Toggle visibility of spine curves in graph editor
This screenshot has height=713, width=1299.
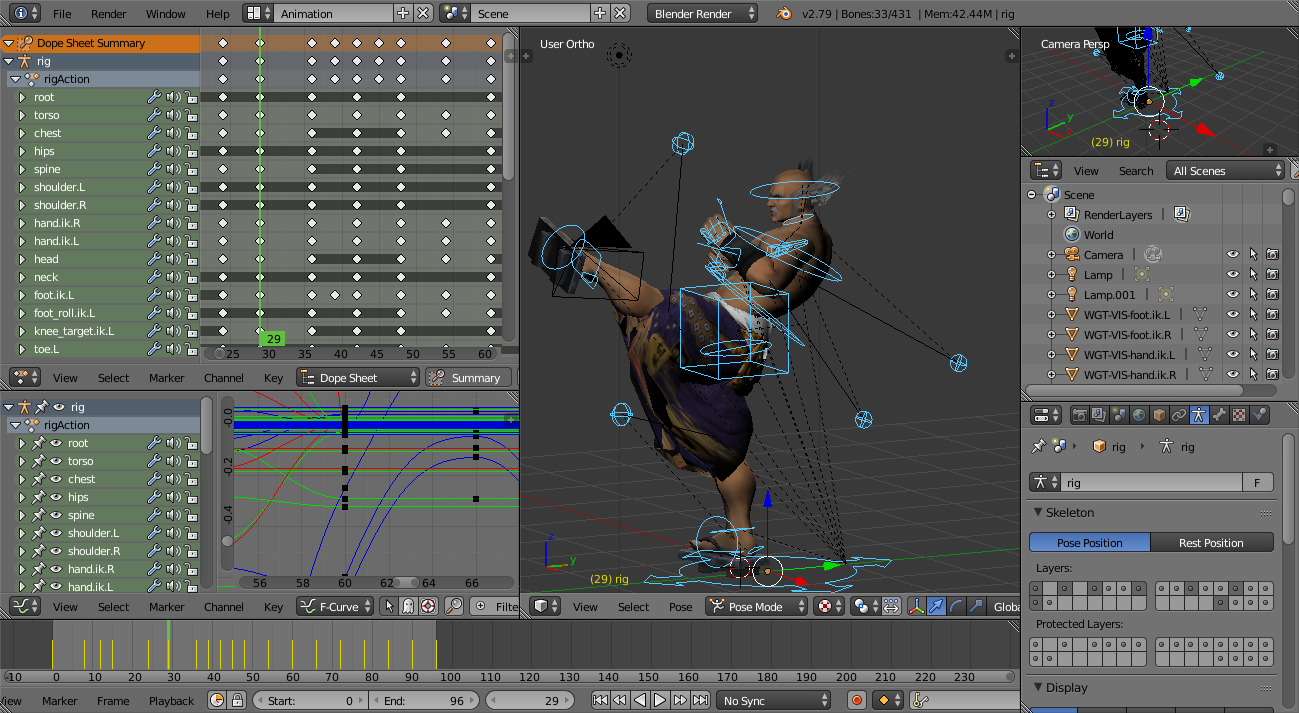point(56,515)
